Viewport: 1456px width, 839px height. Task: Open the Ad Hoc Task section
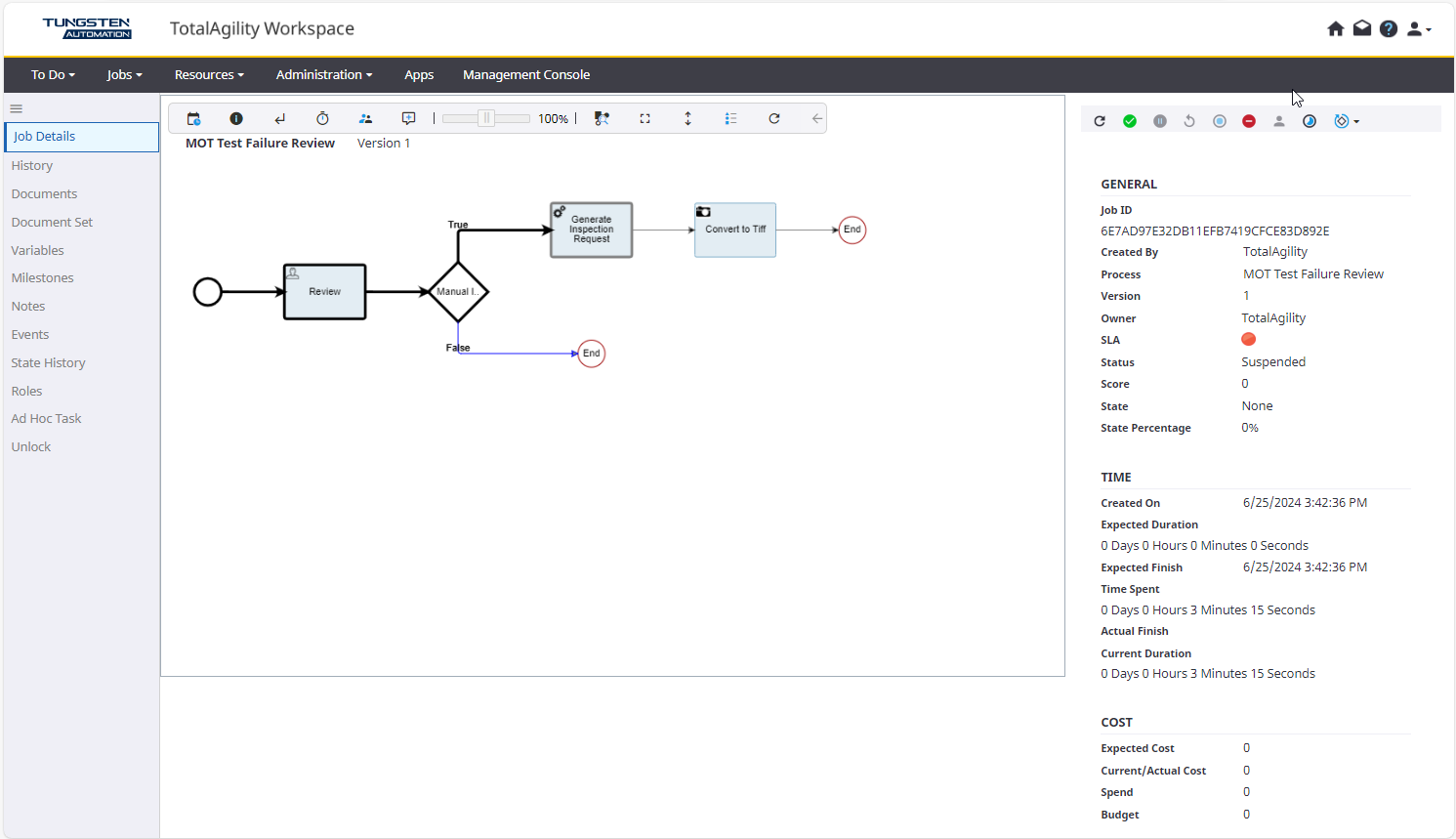(x=46, y=419)
